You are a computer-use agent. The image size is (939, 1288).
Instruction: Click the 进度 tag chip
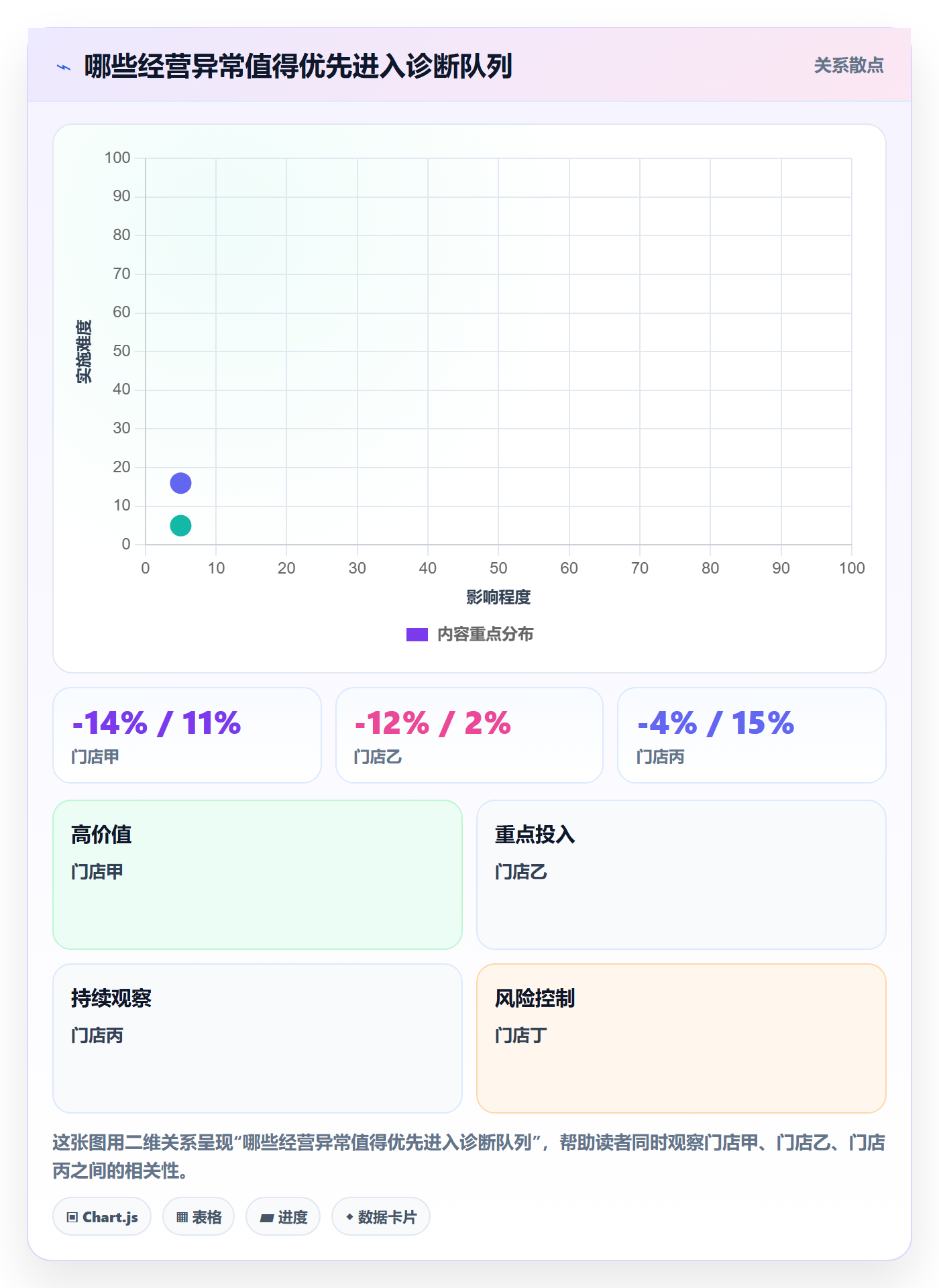click(x=283, y=1216)
